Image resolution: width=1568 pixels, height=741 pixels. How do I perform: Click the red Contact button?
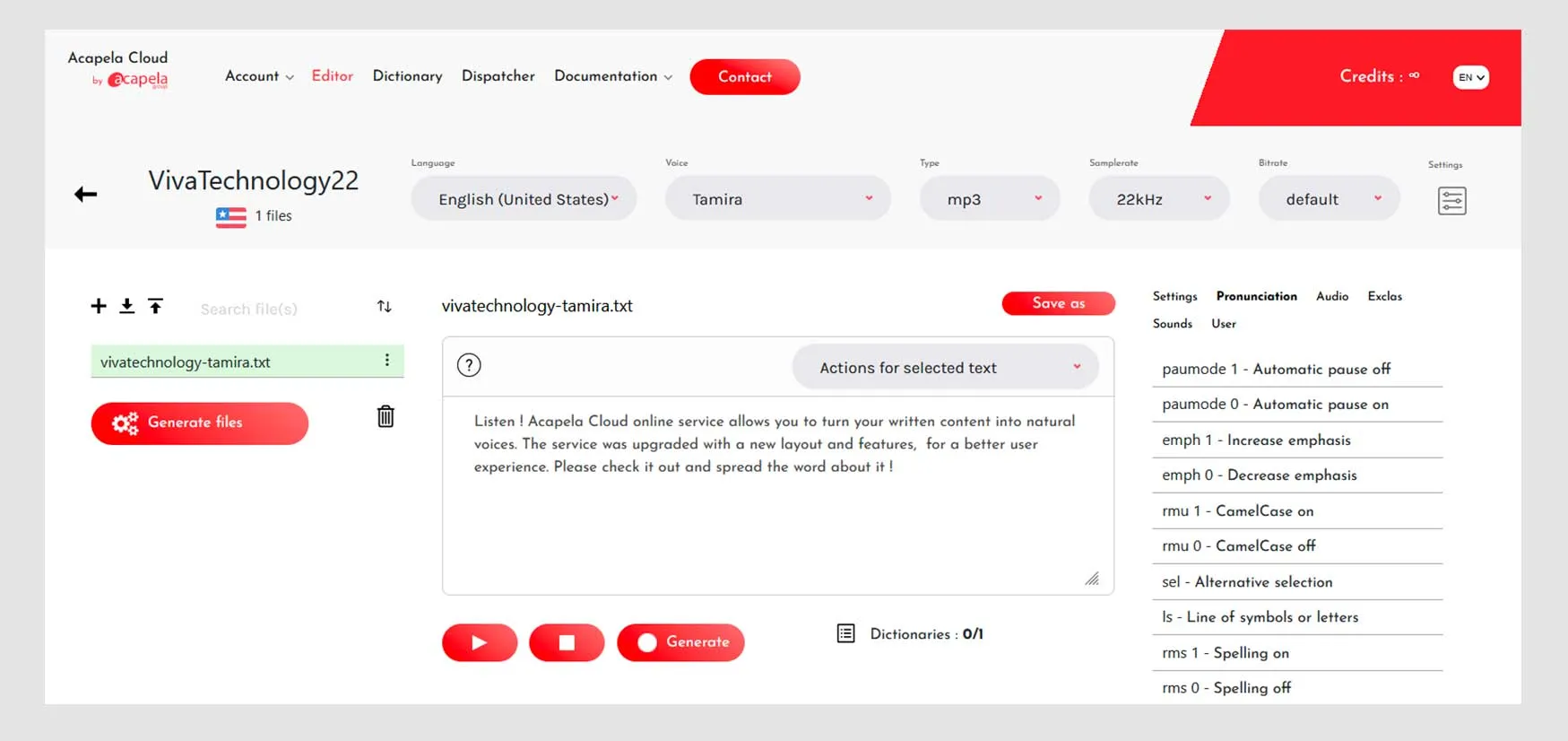click(744, 77)
